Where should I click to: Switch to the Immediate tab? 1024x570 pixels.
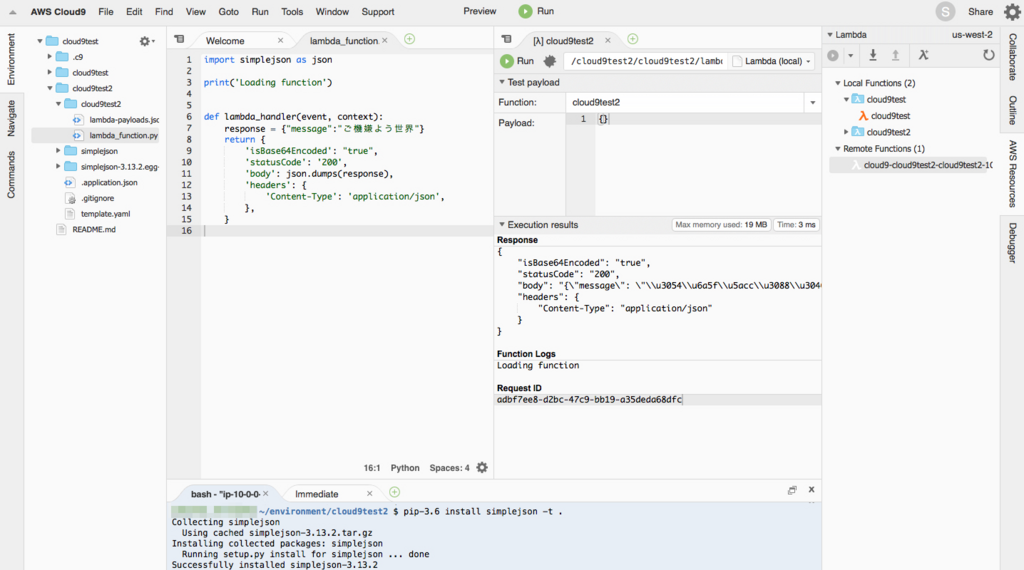317,494
